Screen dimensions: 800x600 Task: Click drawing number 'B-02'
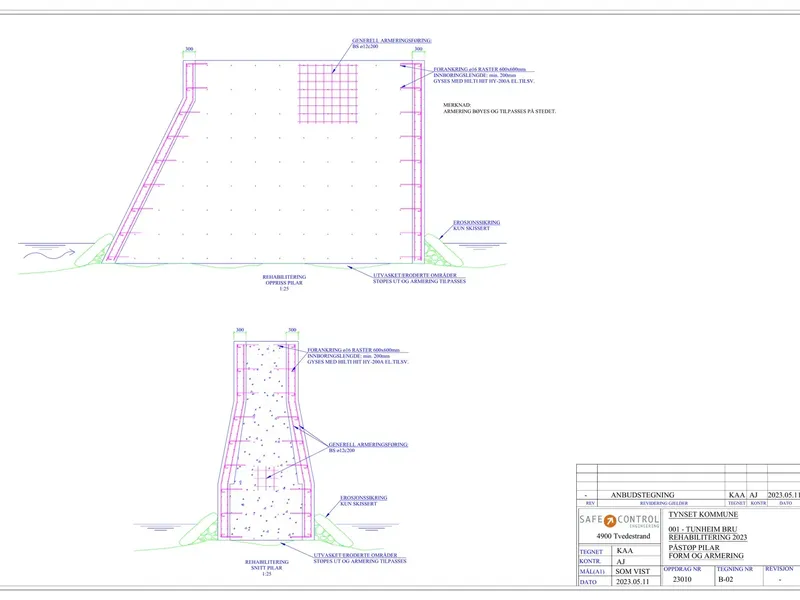point(726,579)
